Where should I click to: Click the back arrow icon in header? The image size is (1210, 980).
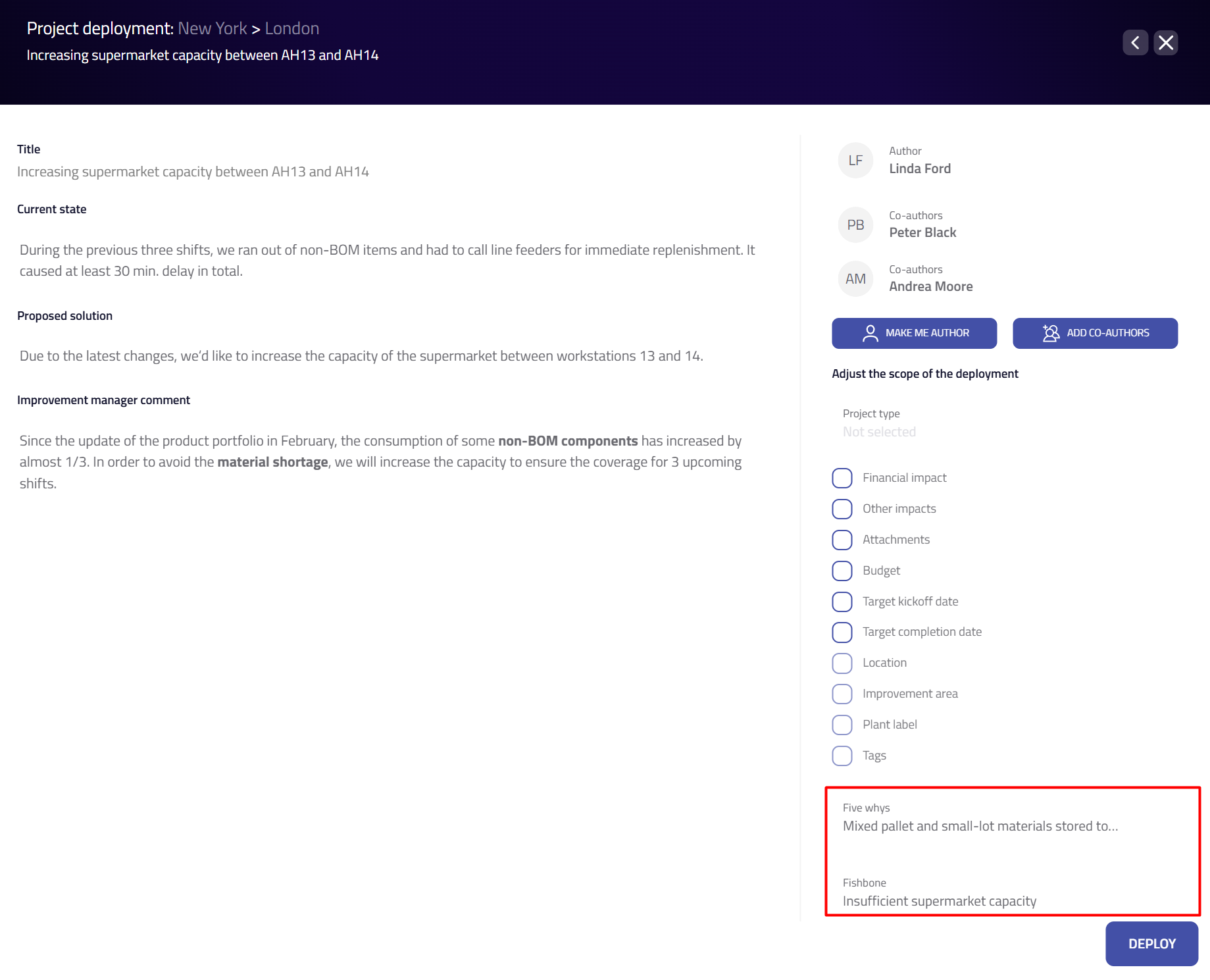(1135, 43)
